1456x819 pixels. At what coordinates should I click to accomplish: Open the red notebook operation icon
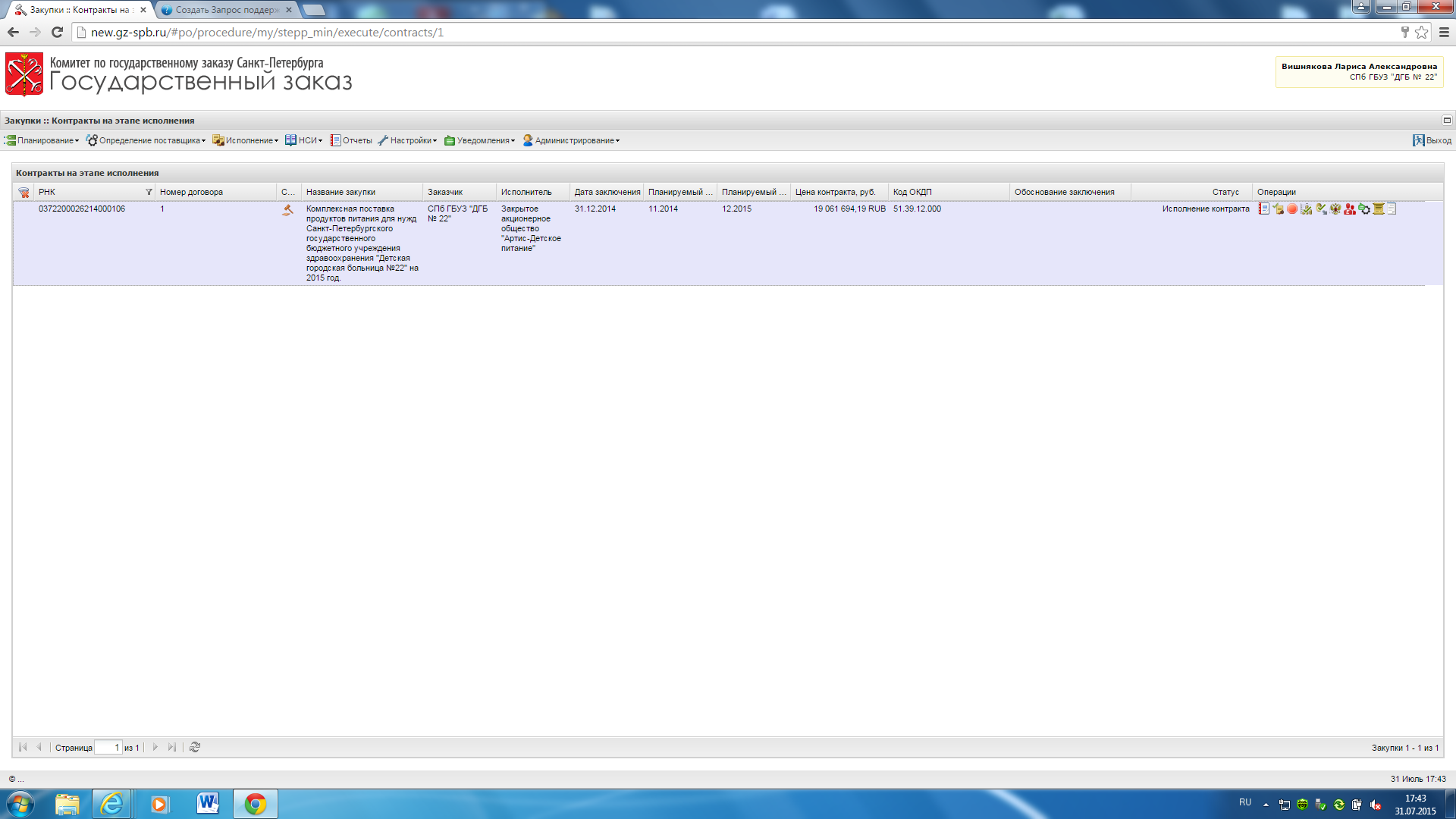pyautogui.click(x=1264, y=209)
